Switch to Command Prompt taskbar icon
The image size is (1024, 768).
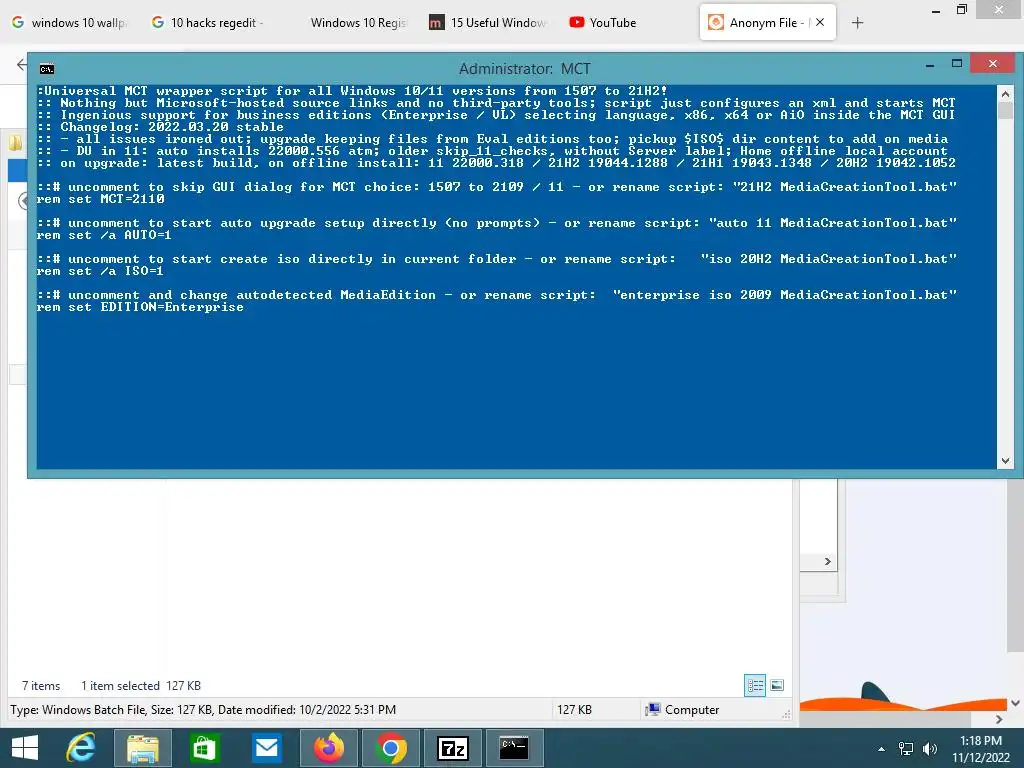515,748
